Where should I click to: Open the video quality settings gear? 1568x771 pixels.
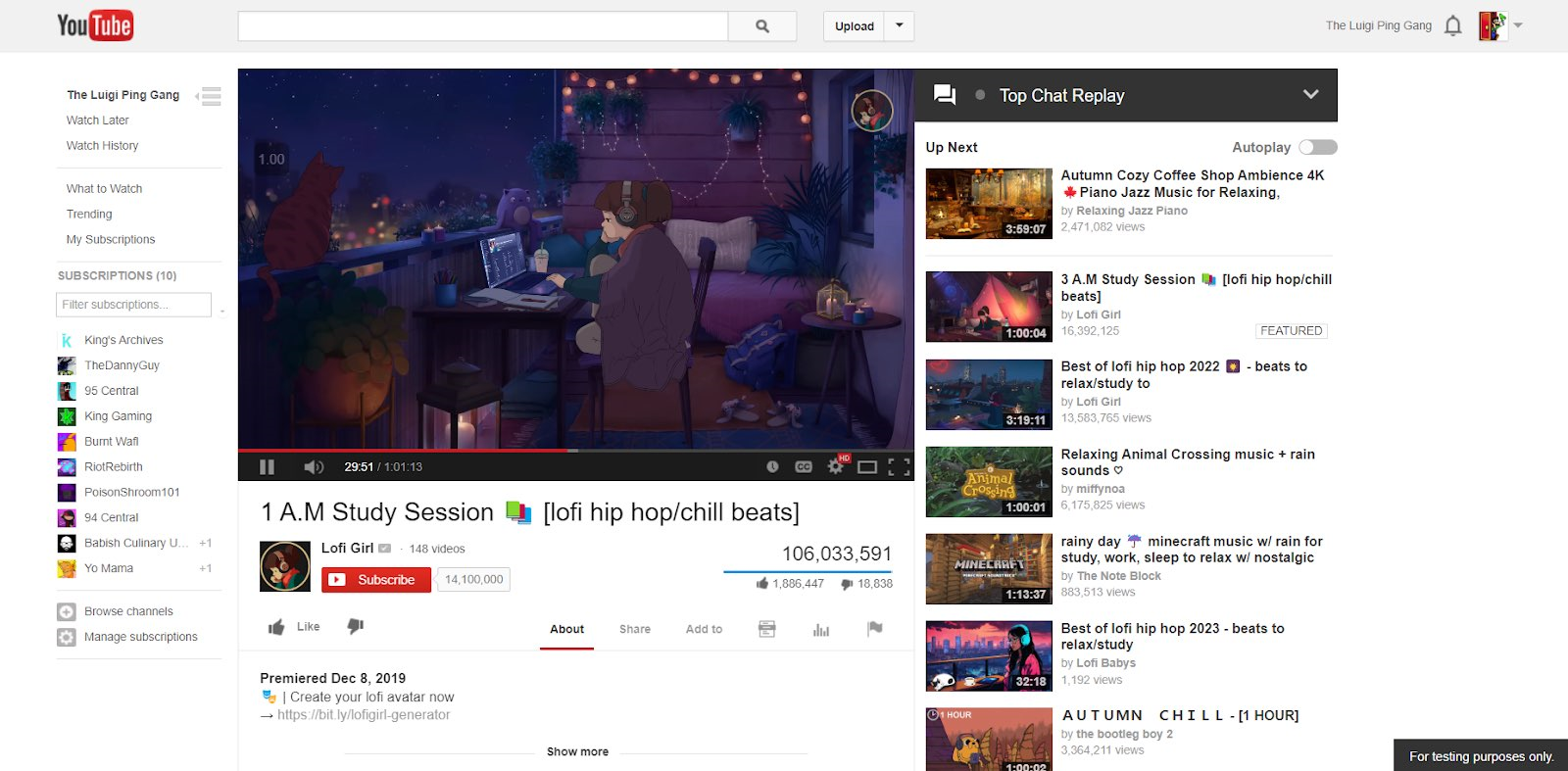click(836, 466)
